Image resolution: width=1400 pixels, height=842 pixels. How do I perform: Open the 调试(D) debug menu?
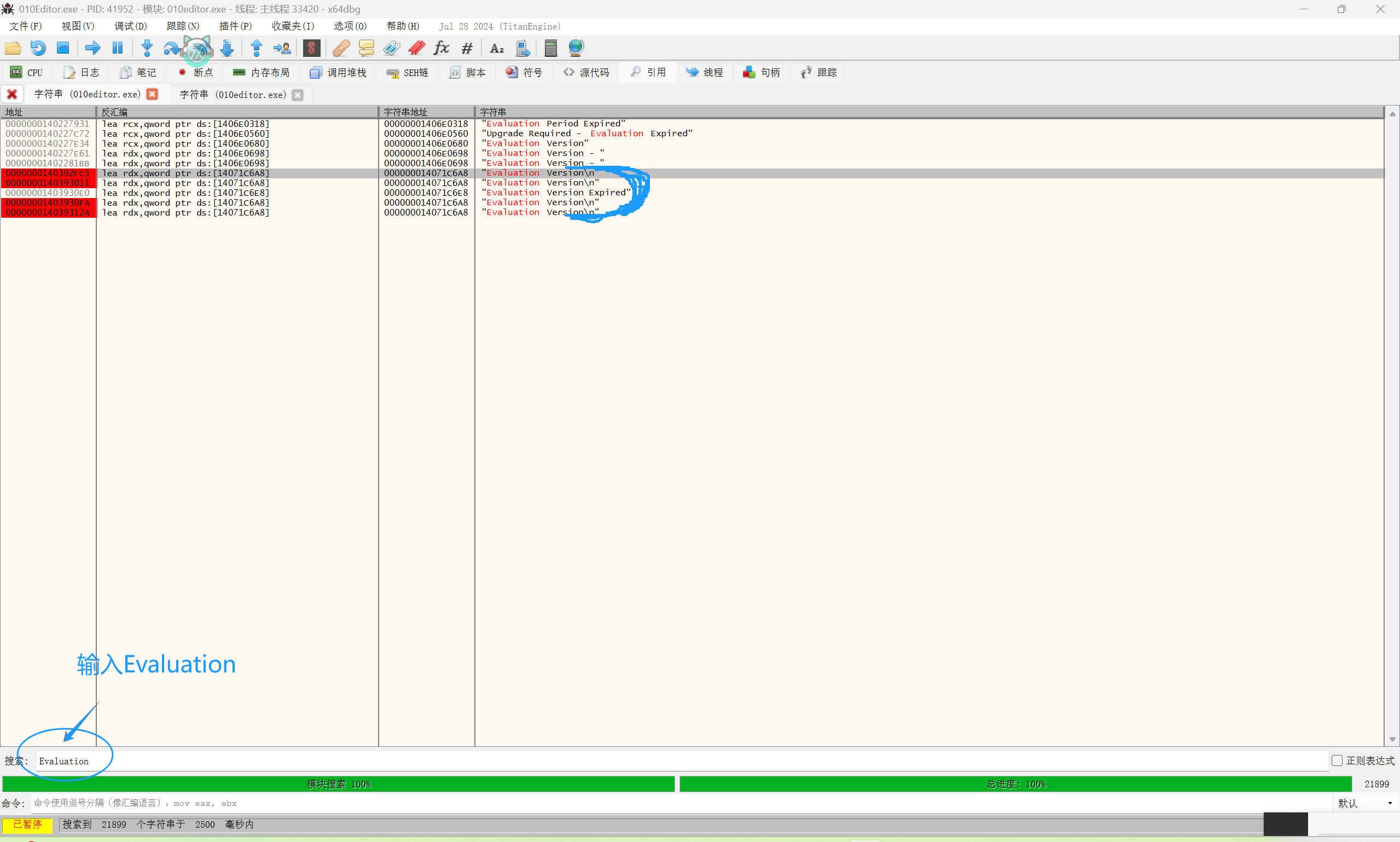point(130,26)
